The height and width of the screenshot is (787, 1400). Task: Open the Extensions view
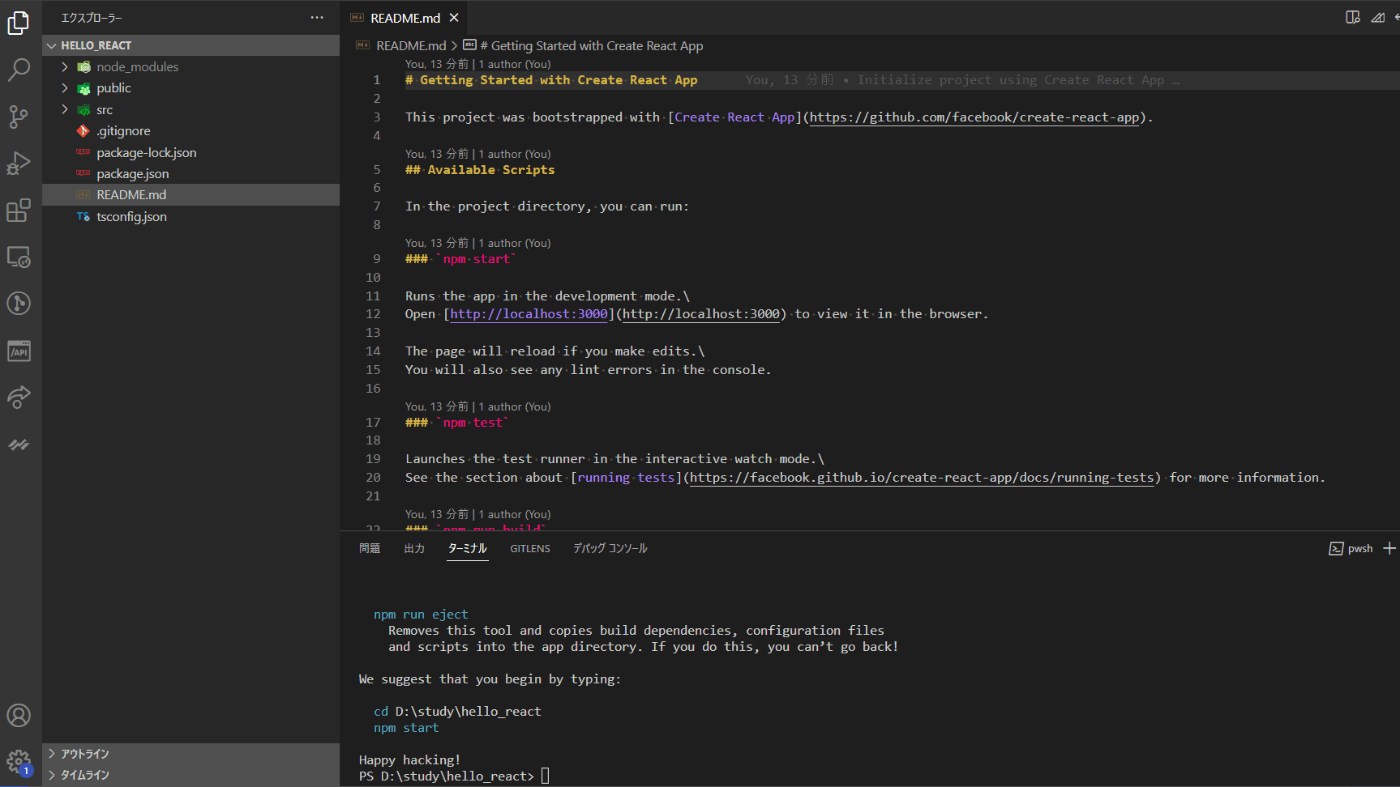(18, 210)
